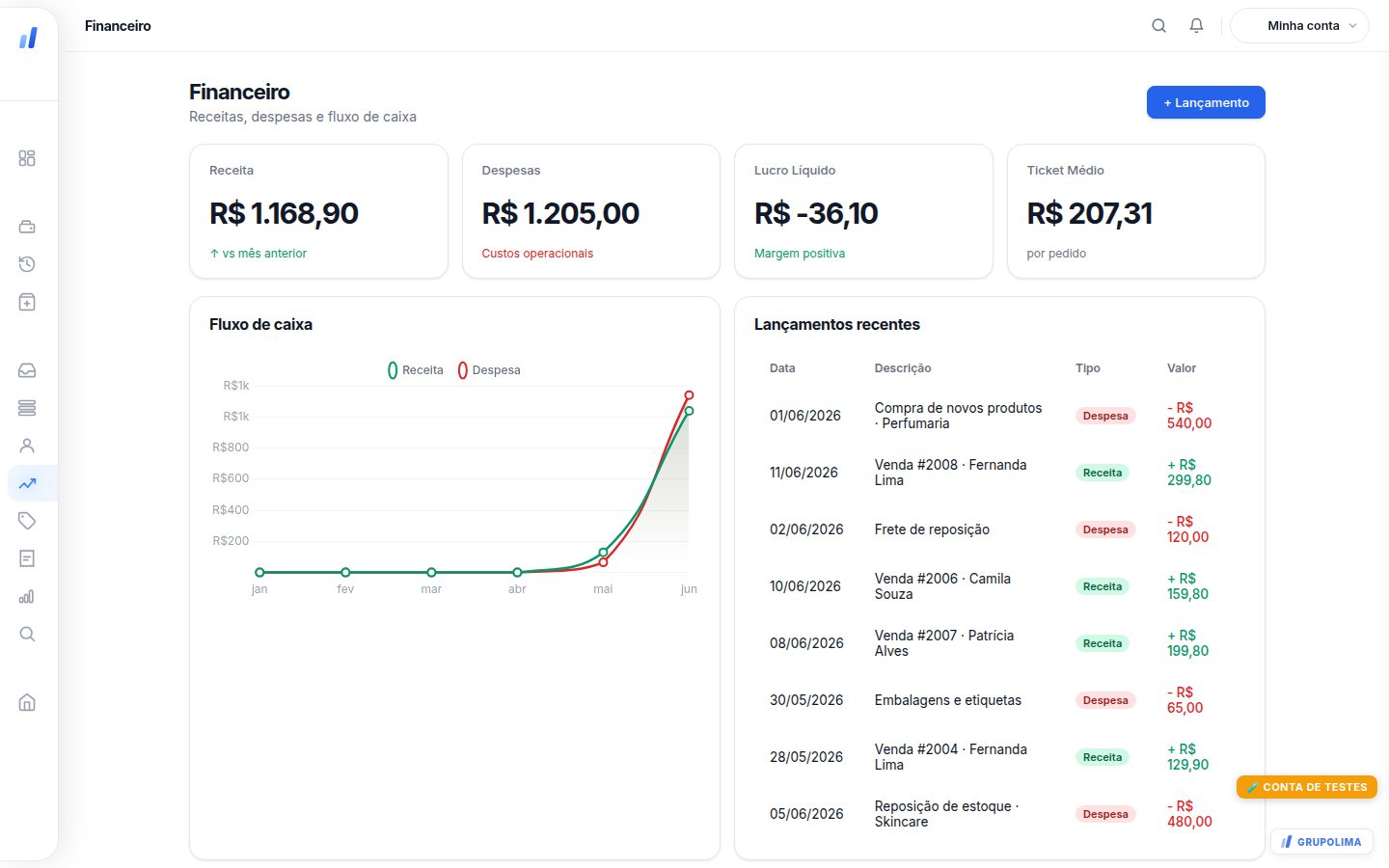The height and width of the screenshot is (868, 1389).
Task: Expand the Minha conta dropdown
Action: pos(1299,26)
